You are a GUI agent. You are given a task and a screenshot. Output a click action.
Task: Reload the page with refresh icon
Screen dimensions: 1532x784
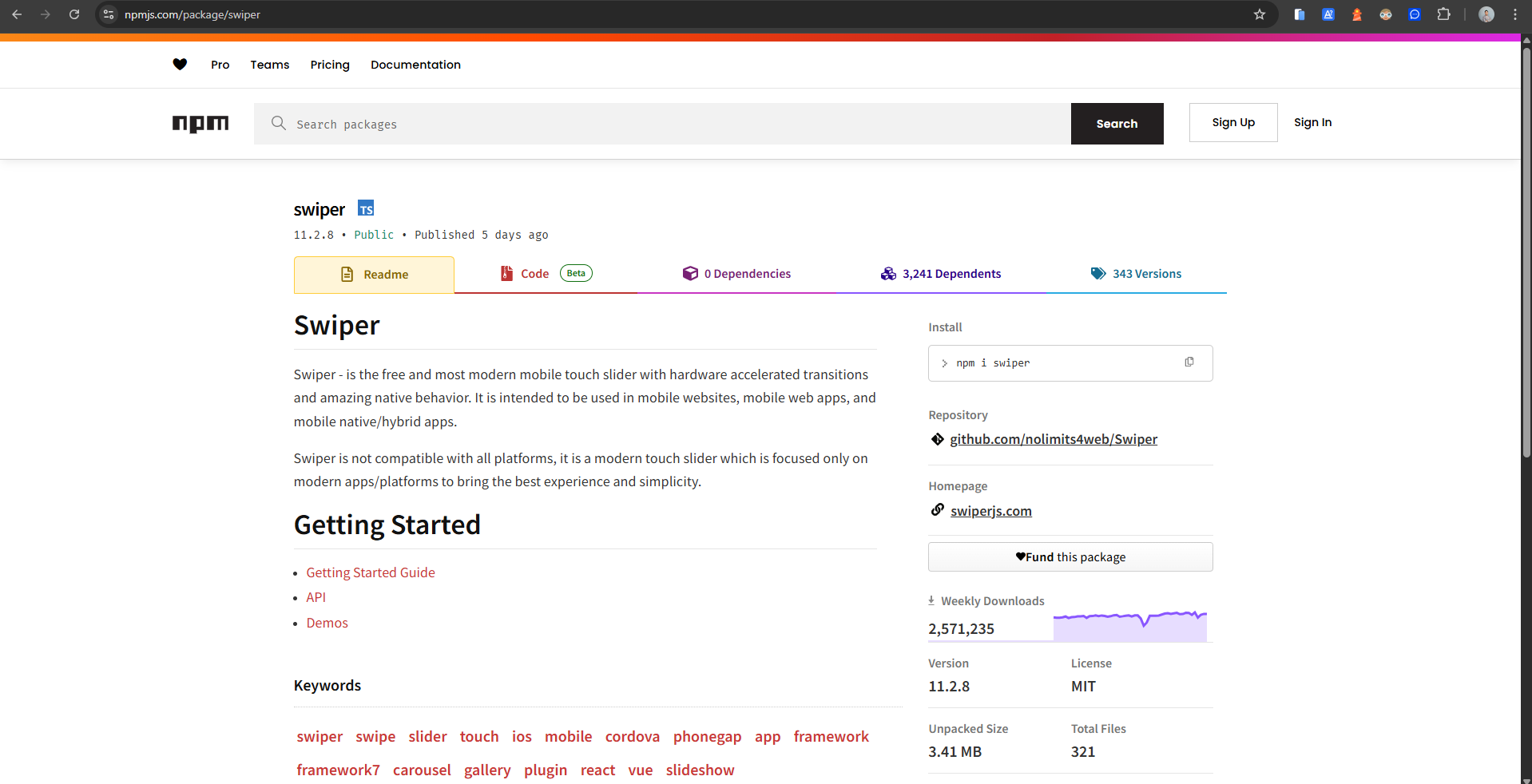tap(74, 14)
